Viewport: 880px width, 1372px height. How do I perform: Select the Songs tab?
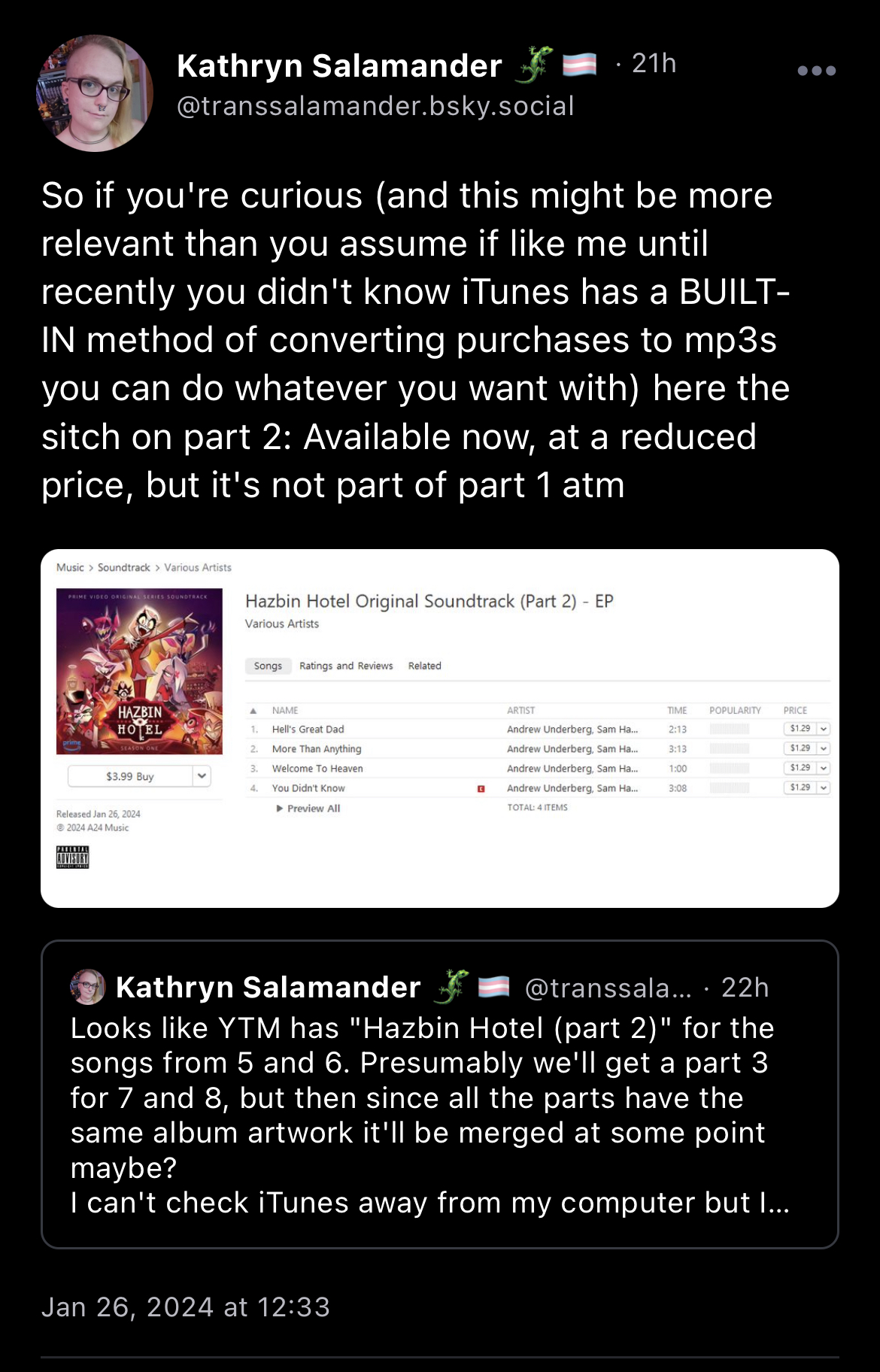coord(268,666)
